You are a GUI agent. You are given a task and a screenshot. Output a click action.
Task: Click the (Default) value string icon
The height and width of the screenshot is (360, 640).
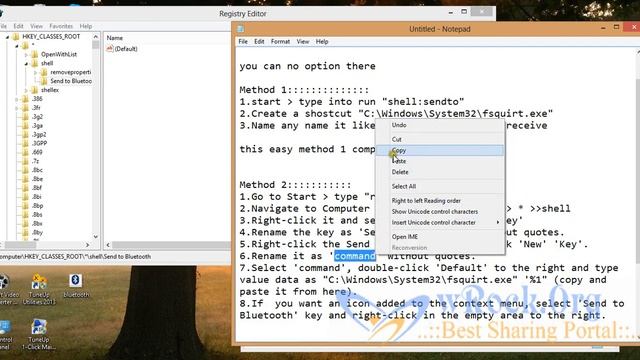tap(109, 49)
